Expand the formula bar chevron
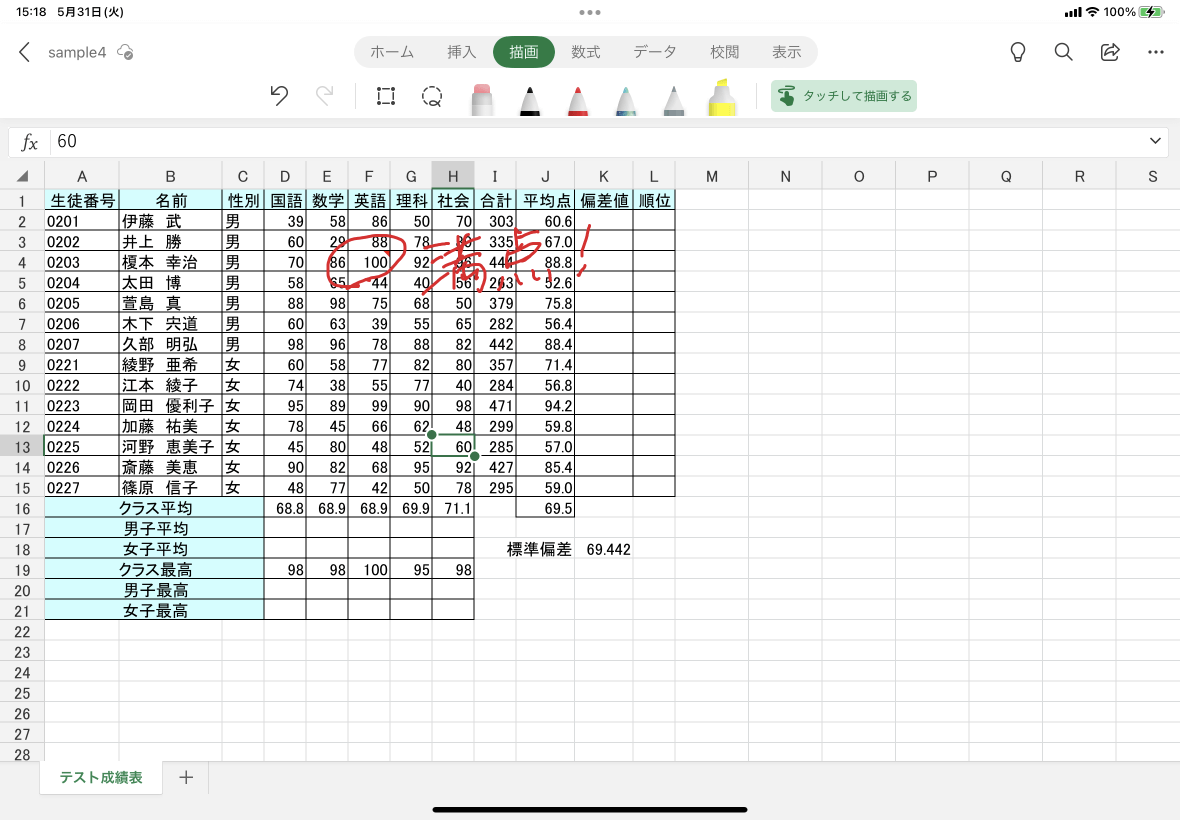Image resolution: width=1180 pixels, height=820 pixels. pyautogui.click(x=1155, y=141)
